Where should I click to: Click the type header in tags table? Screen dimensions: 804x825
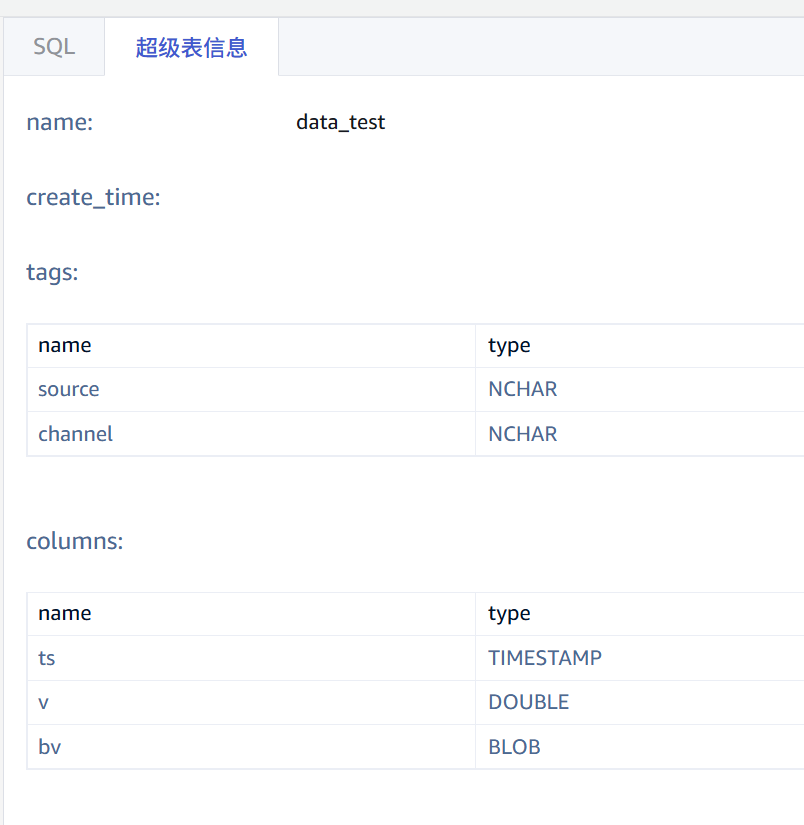(509, 345)
